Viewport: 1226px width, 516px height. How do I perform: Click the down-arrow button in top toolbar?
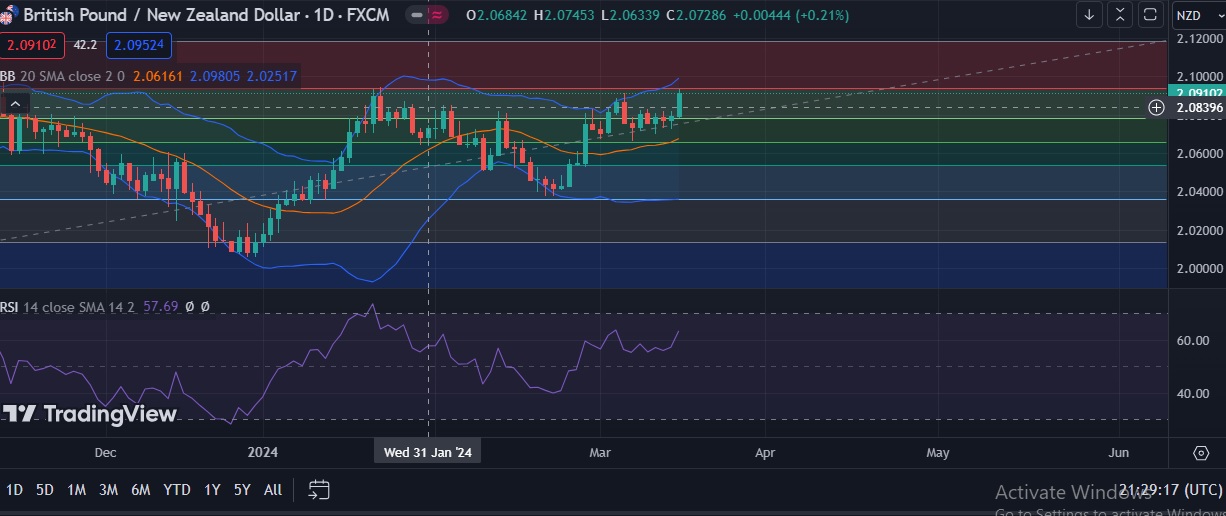(x=1089, y=15)
